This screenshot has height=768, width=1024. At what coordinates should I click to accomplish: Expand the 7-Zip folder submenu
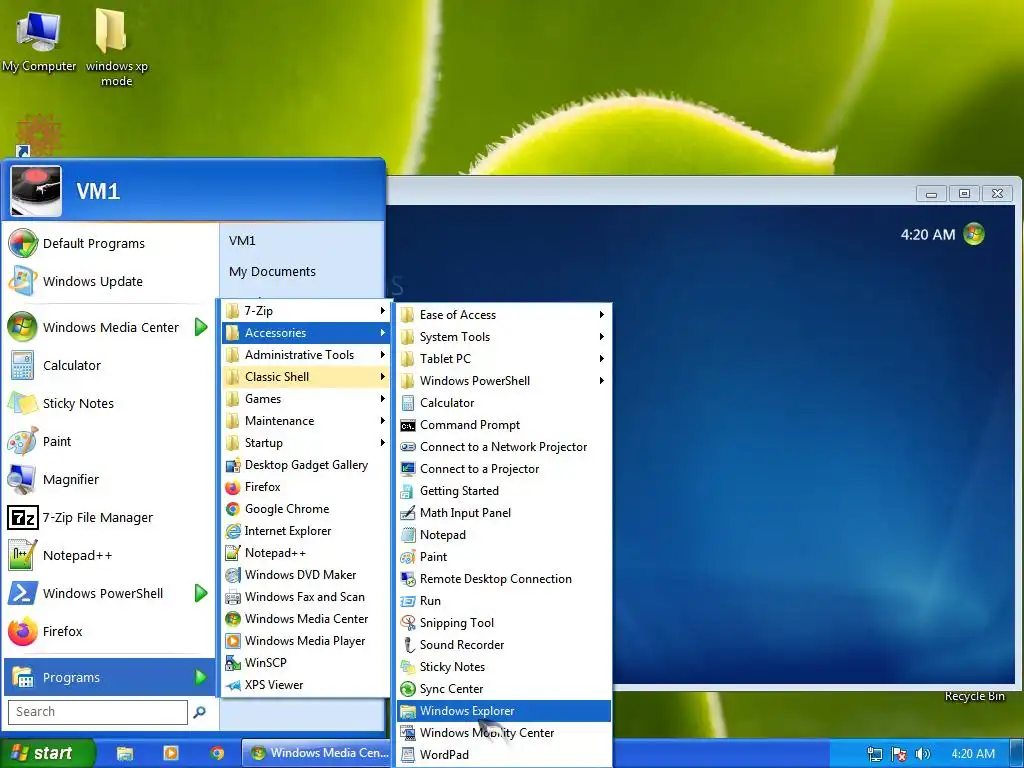click(306, 311)
